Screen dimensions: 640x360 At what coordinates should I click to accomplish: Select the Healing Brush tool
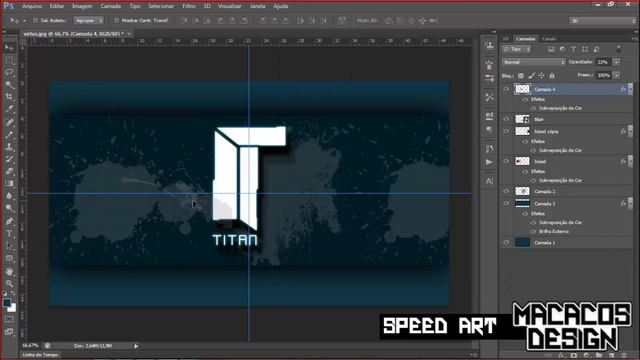click(x=9, y=122)
